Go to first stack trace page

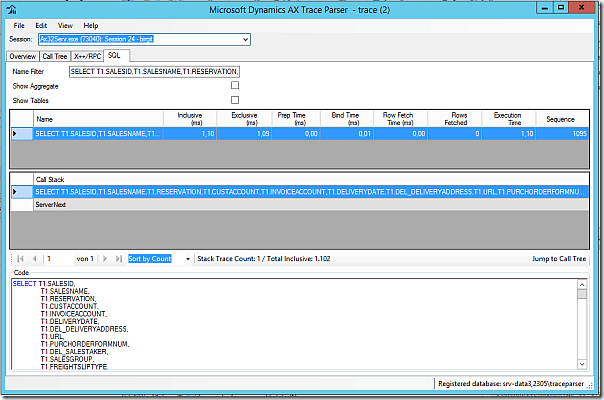tap(20, 259)
